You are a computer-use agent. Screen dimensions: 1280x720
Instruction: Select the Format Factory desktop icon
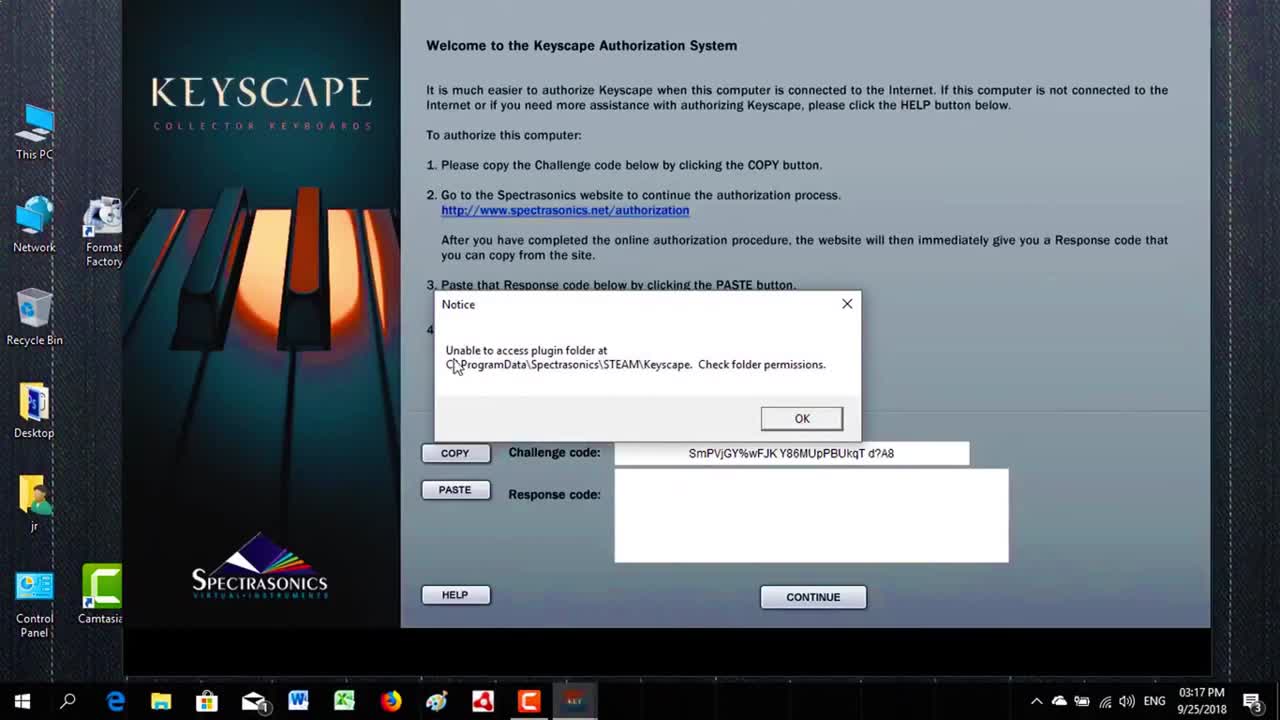pyautogui.click(x=103, y=232)
